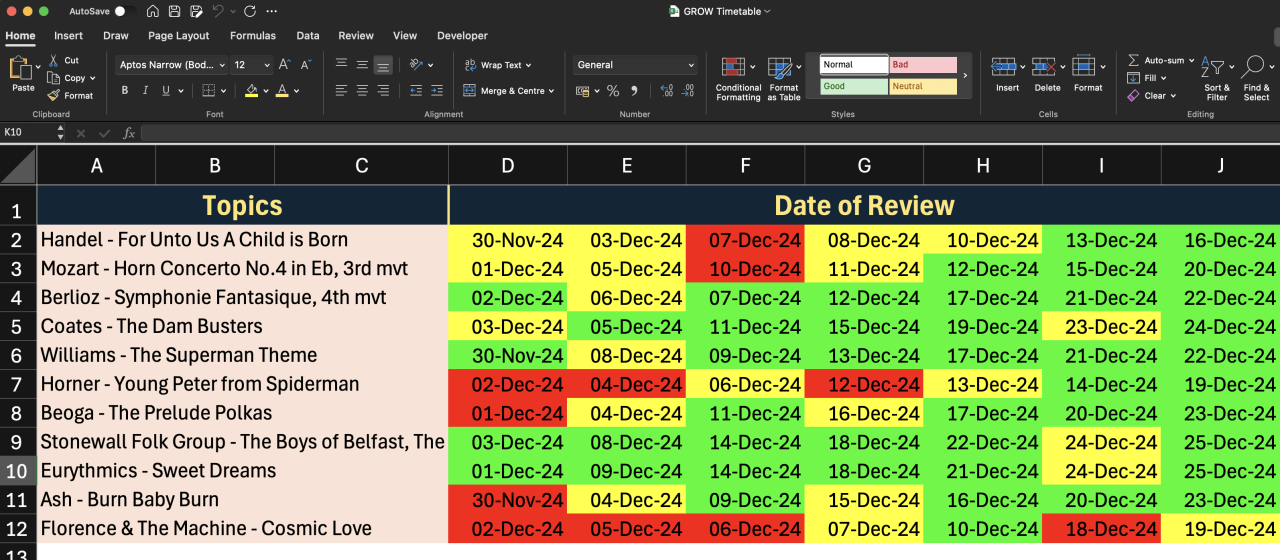Select the Eurythmics - Sweet Dreams cell
The width and height of the screenshot is (1280, 560).
tap(243, 471)
